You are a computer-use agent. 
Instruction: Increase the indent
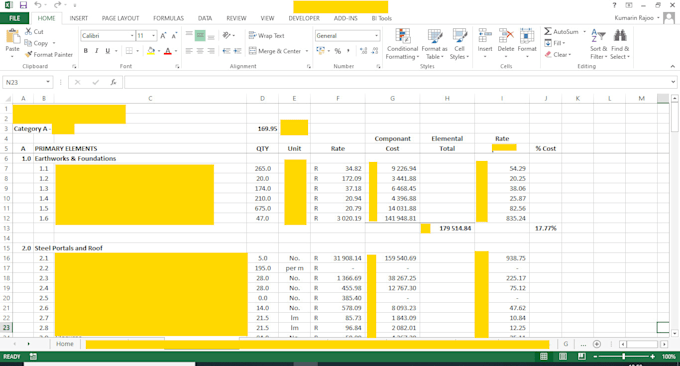pos(237,51)
